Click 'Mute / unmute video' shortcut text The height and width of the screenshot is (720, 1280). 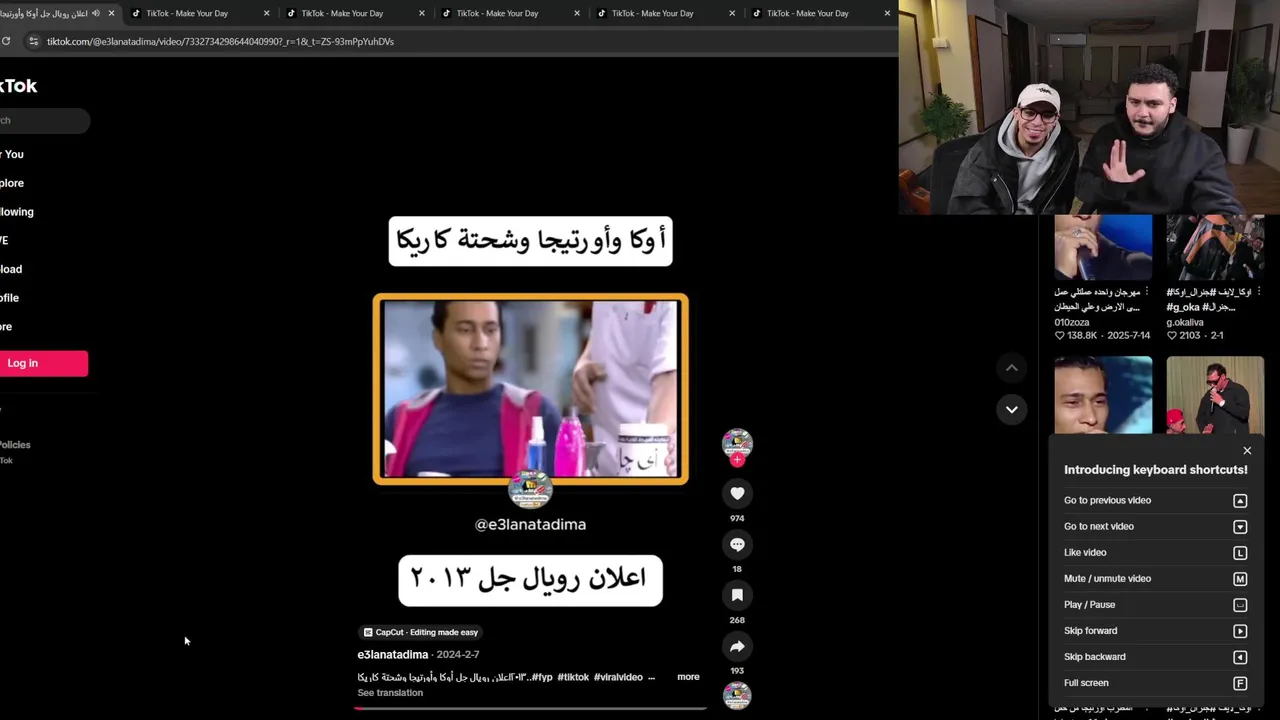pyautogui.click(x=1107, y=578)
